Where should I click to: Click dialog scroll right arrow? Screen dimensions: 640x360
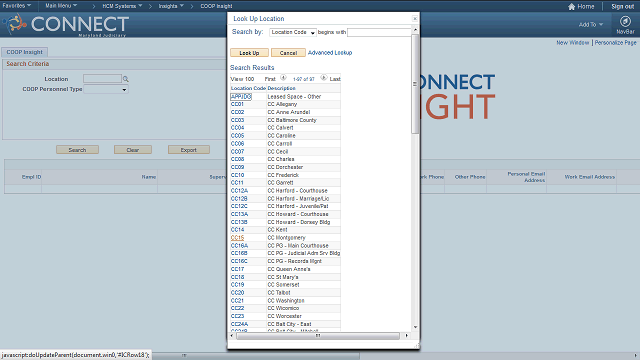click(406, 336)
